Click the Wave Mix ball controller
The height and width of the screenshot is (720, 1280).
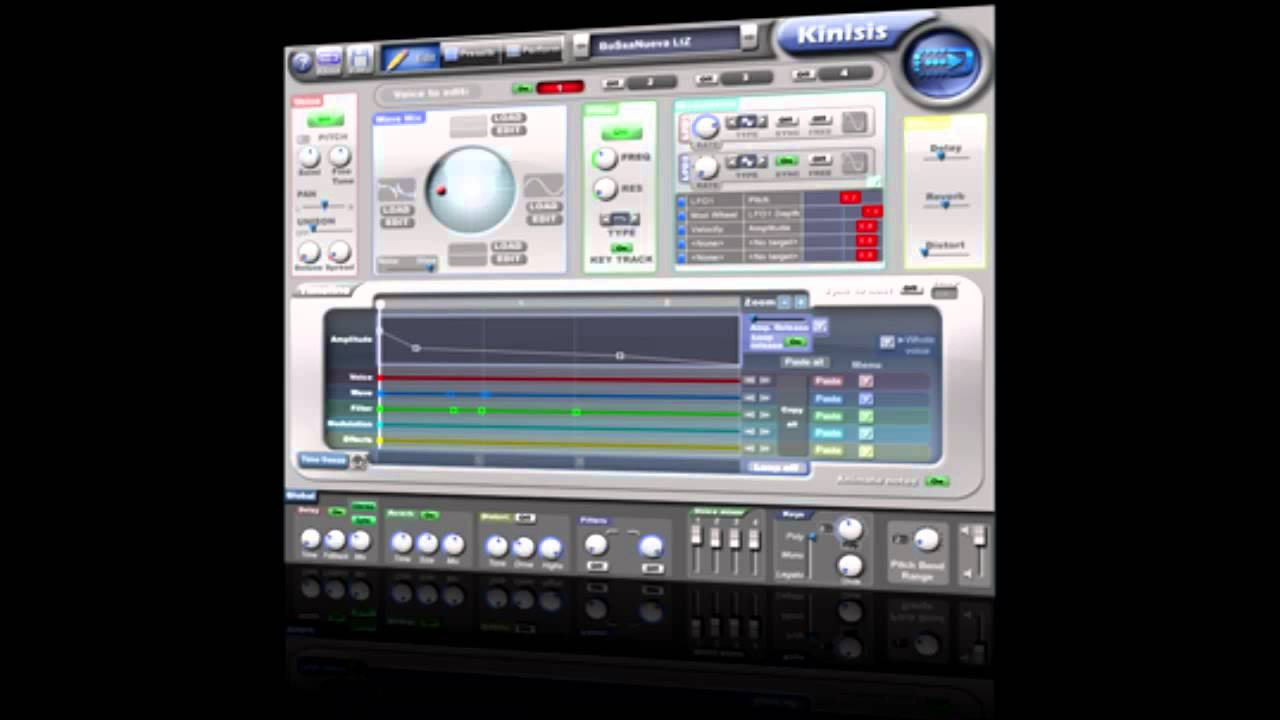coord(470,189)
